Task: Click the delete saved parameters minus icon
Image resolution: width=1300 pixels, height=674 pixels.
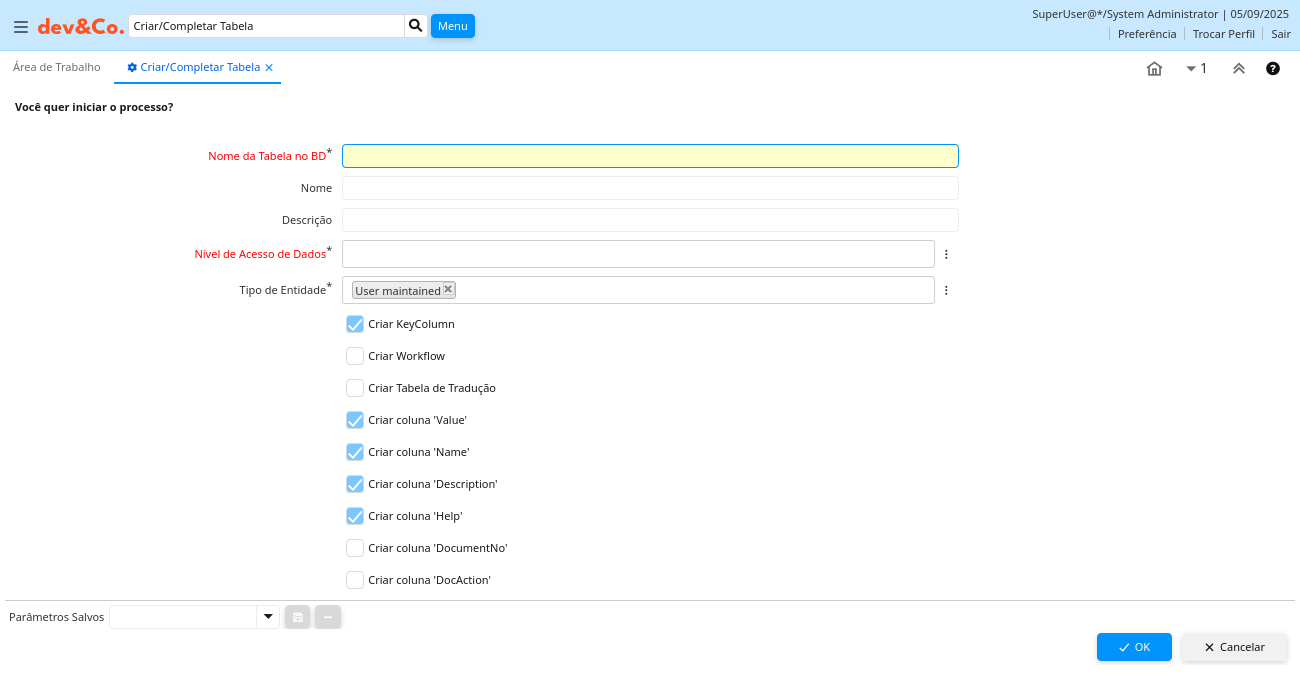Action: point(328,617)
